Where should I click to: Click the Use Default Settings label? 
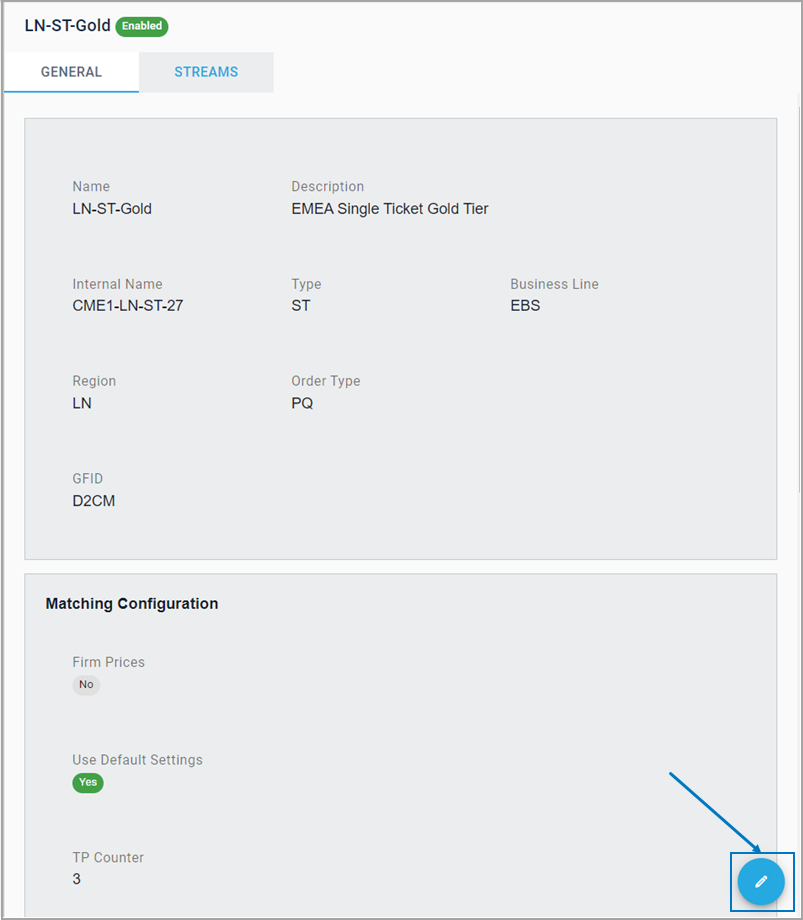coord(137,760)
